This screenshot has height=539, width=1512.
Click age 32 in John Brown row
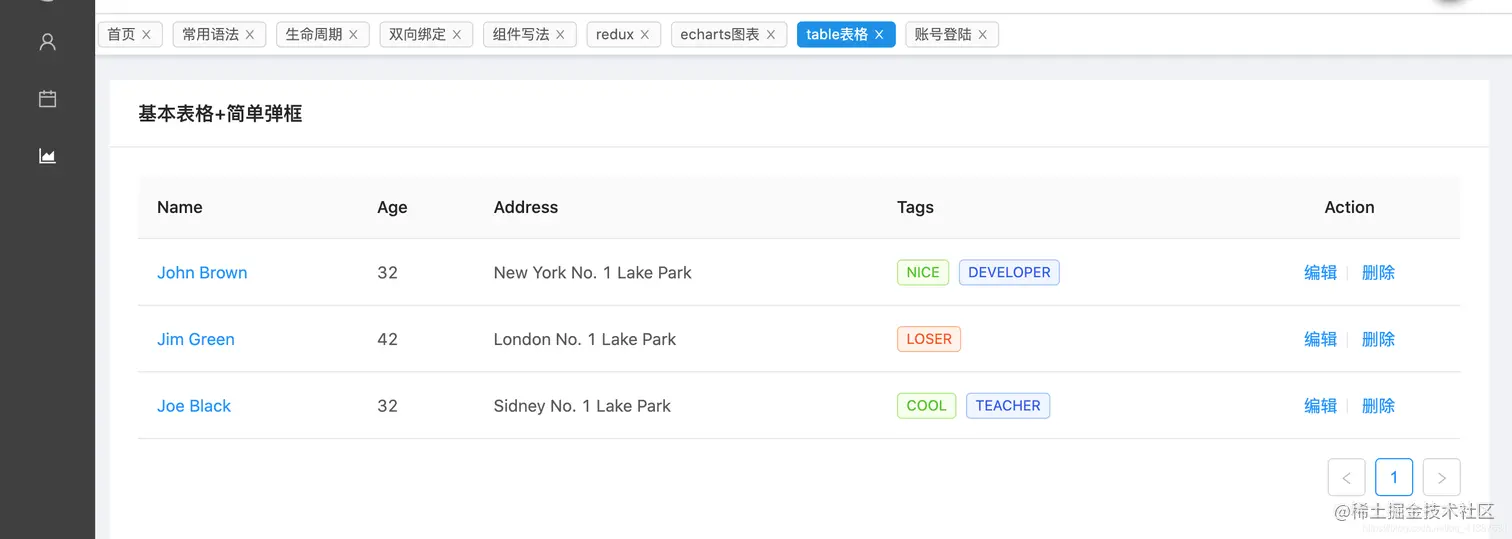click(387, 272)
